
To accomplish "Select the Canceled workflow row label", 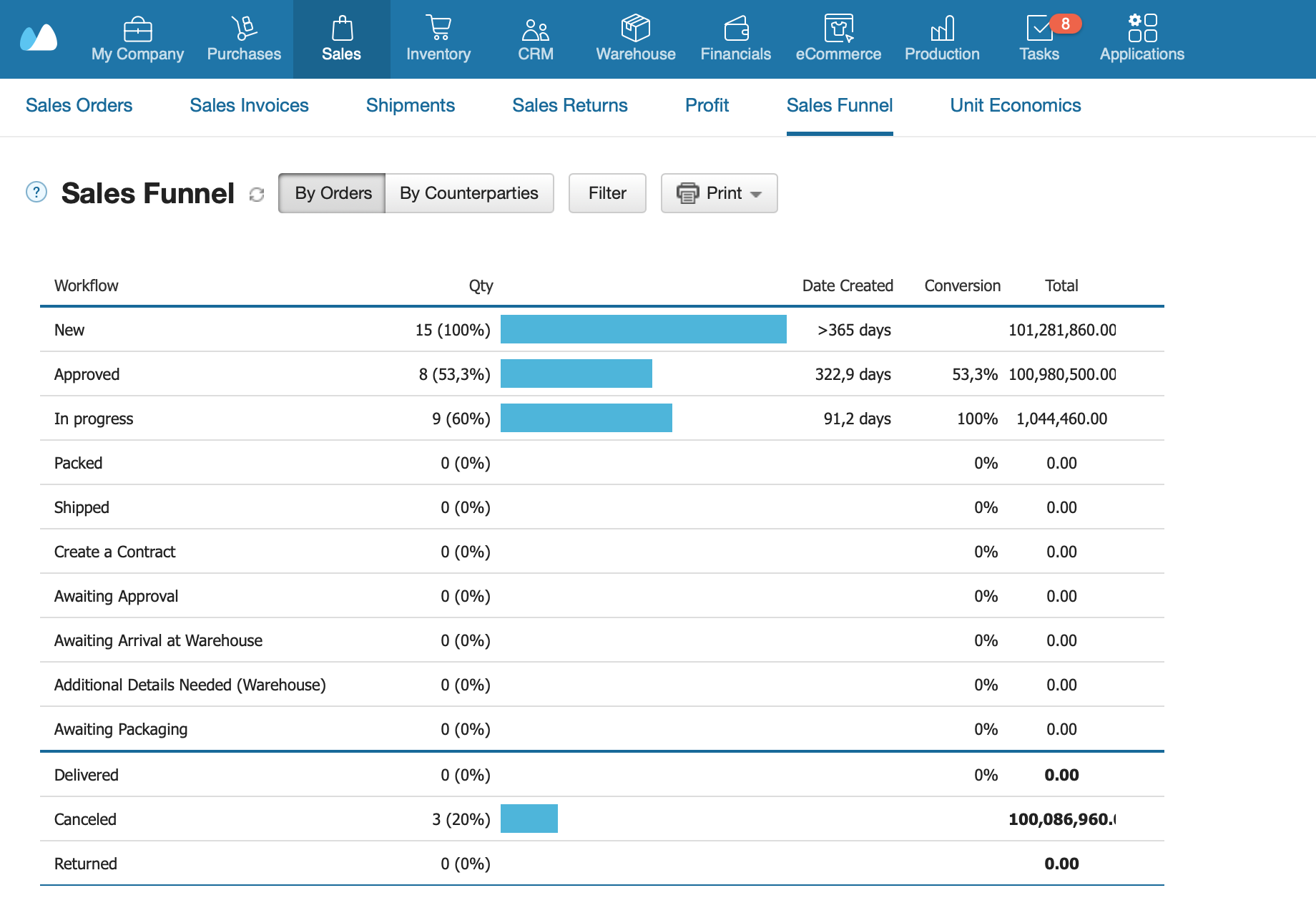I will pos(85,819).
